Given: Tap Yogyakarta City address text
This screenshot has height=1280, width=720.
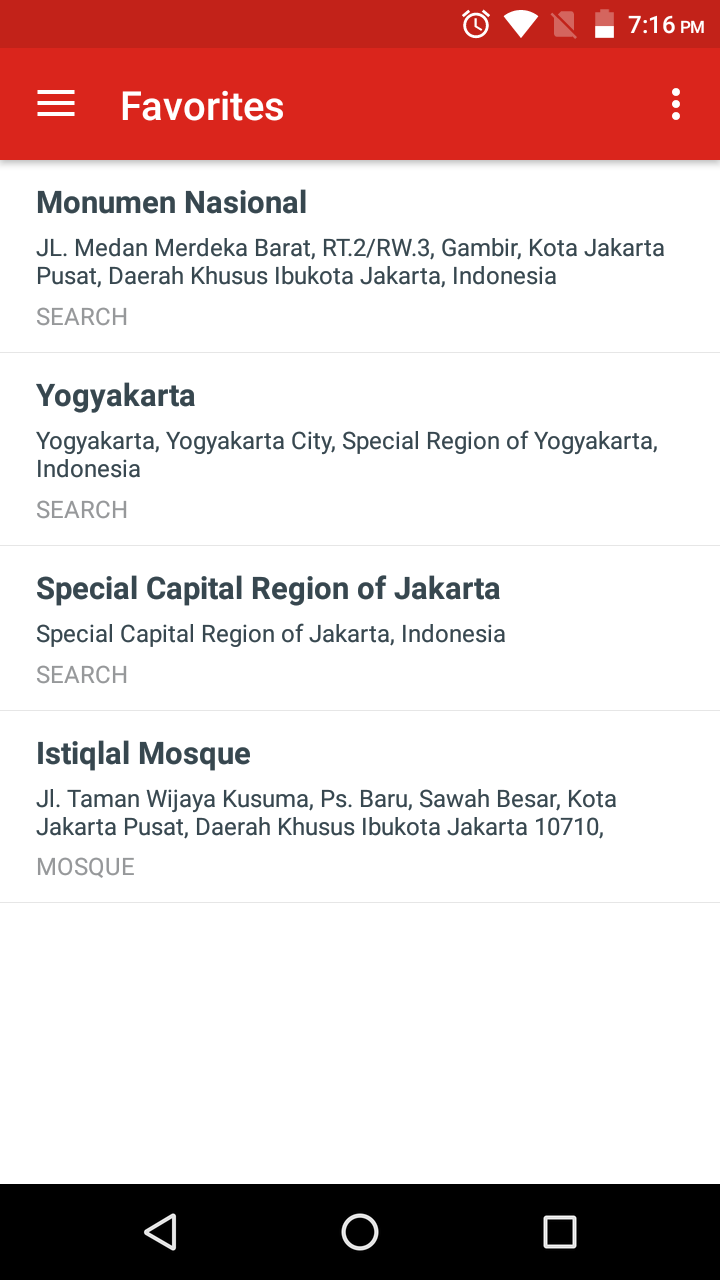Looking at the screenshot, I should click(346, 455).
